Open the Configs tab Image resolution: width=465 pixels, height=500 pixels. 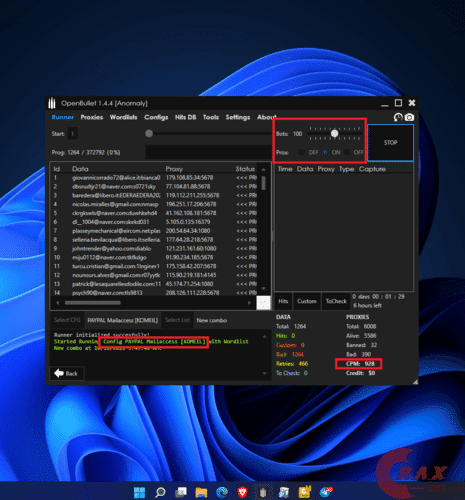(x=156, y=117)
